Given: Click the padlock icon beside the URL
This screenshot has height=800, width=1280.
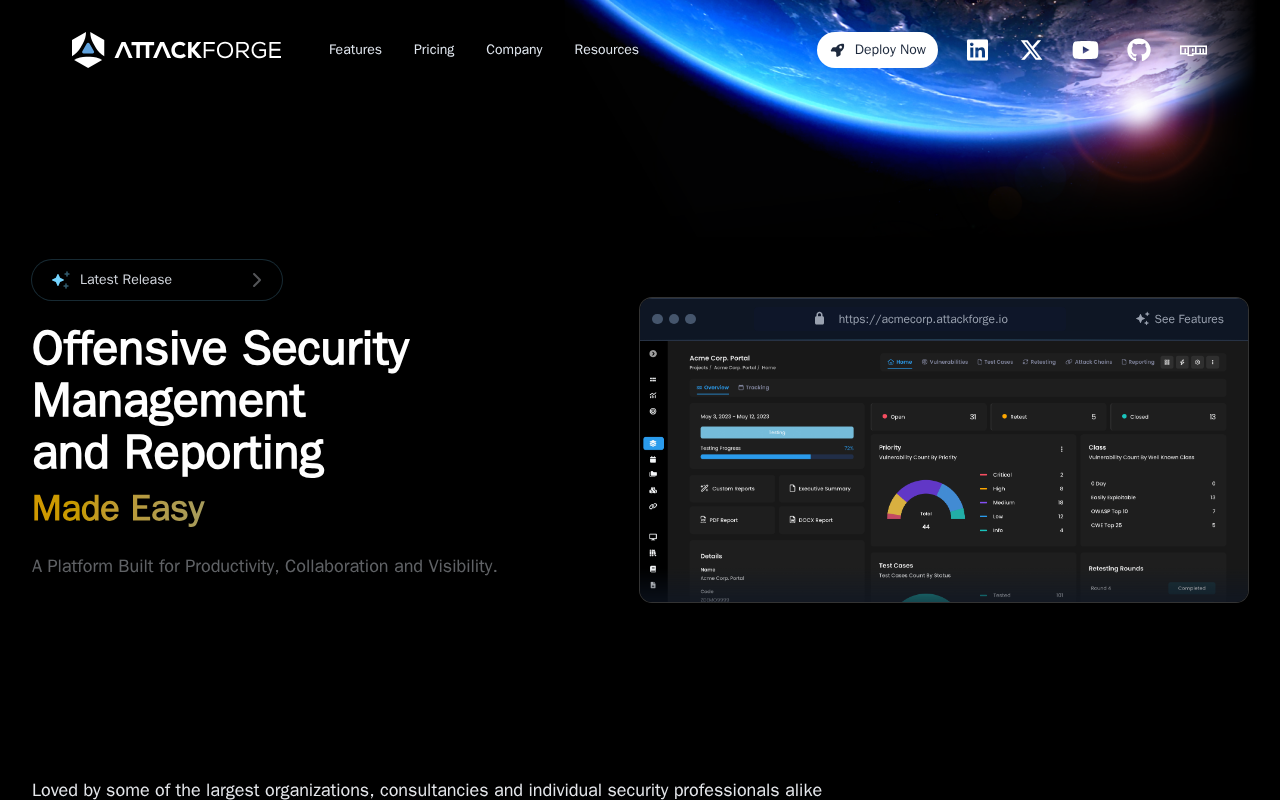Looking at the screenshot, I should pyautogui.click(x=820, y=319).
